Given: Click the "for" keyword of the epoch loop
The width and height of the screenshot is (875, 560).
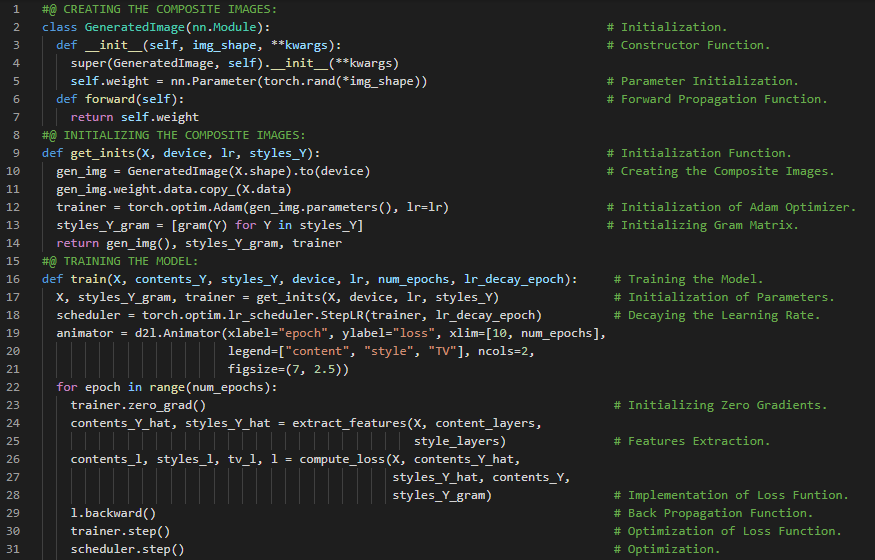Looking at the screenshot, I should pos(66,387).
